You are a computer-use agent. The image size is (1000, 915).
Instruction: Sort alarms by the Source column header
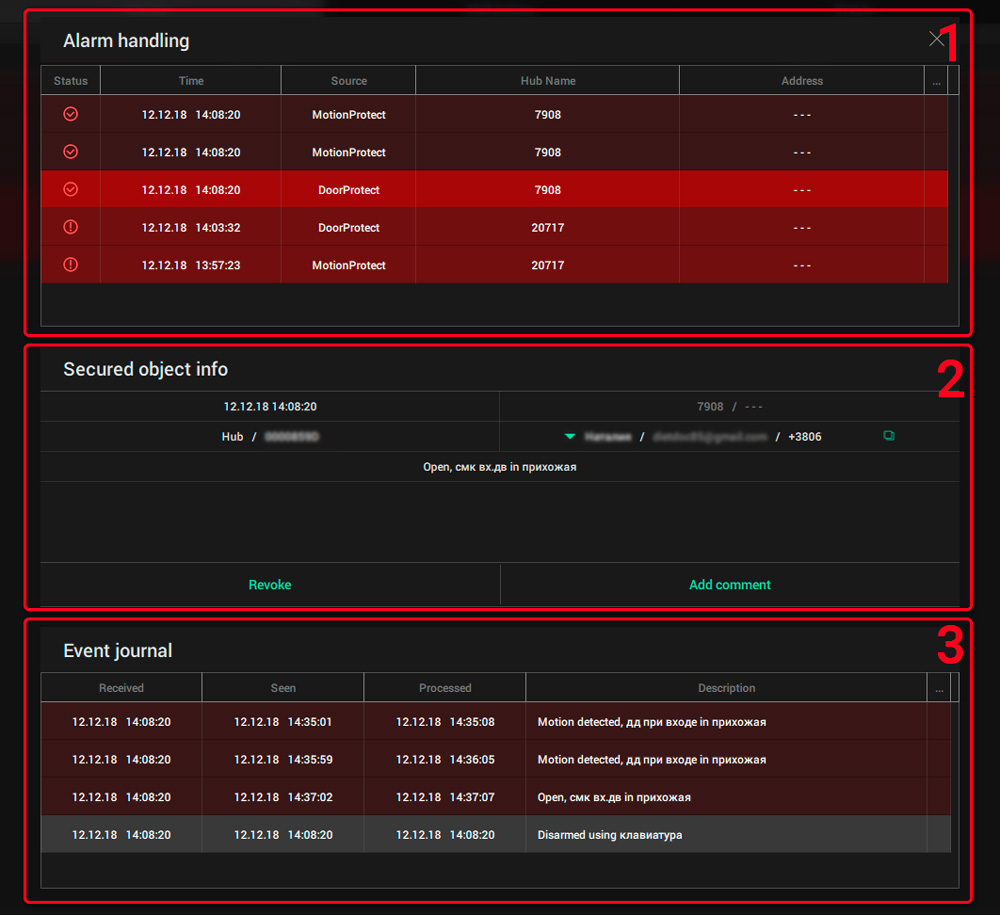click(x=349, y=81)
